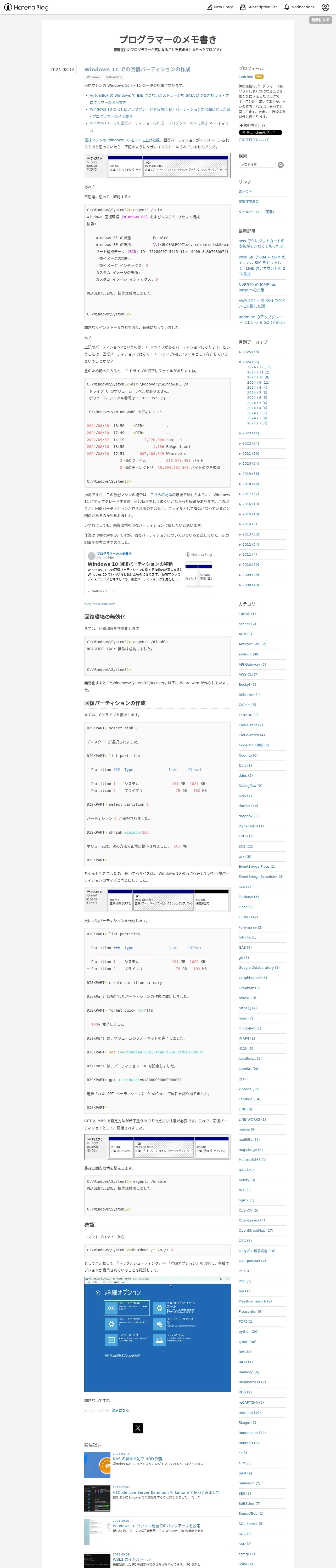The width and height of the screenshot is (336, 1568).
Task: Open the Lambda (14) category
Action: (249, 1099)
